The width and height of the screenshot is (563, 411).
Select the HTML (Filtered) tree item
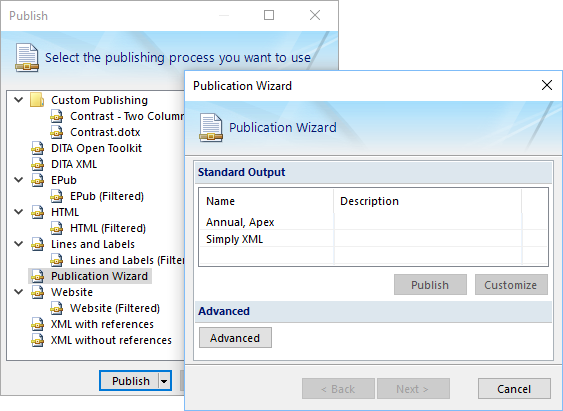[x=108, y=228]
